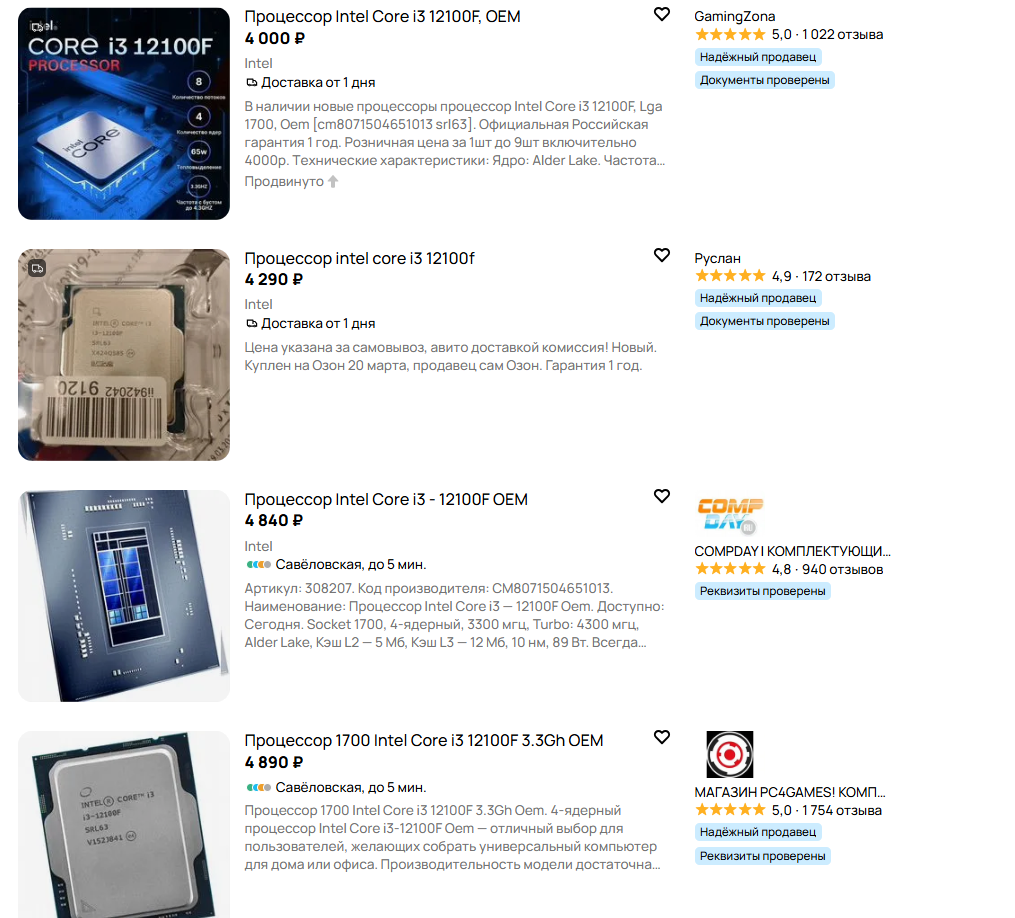Image resolution: width=1015 pixels, height=918 pixels.
Task: Visit GamingZona seller profile
Action: [734, 16]
